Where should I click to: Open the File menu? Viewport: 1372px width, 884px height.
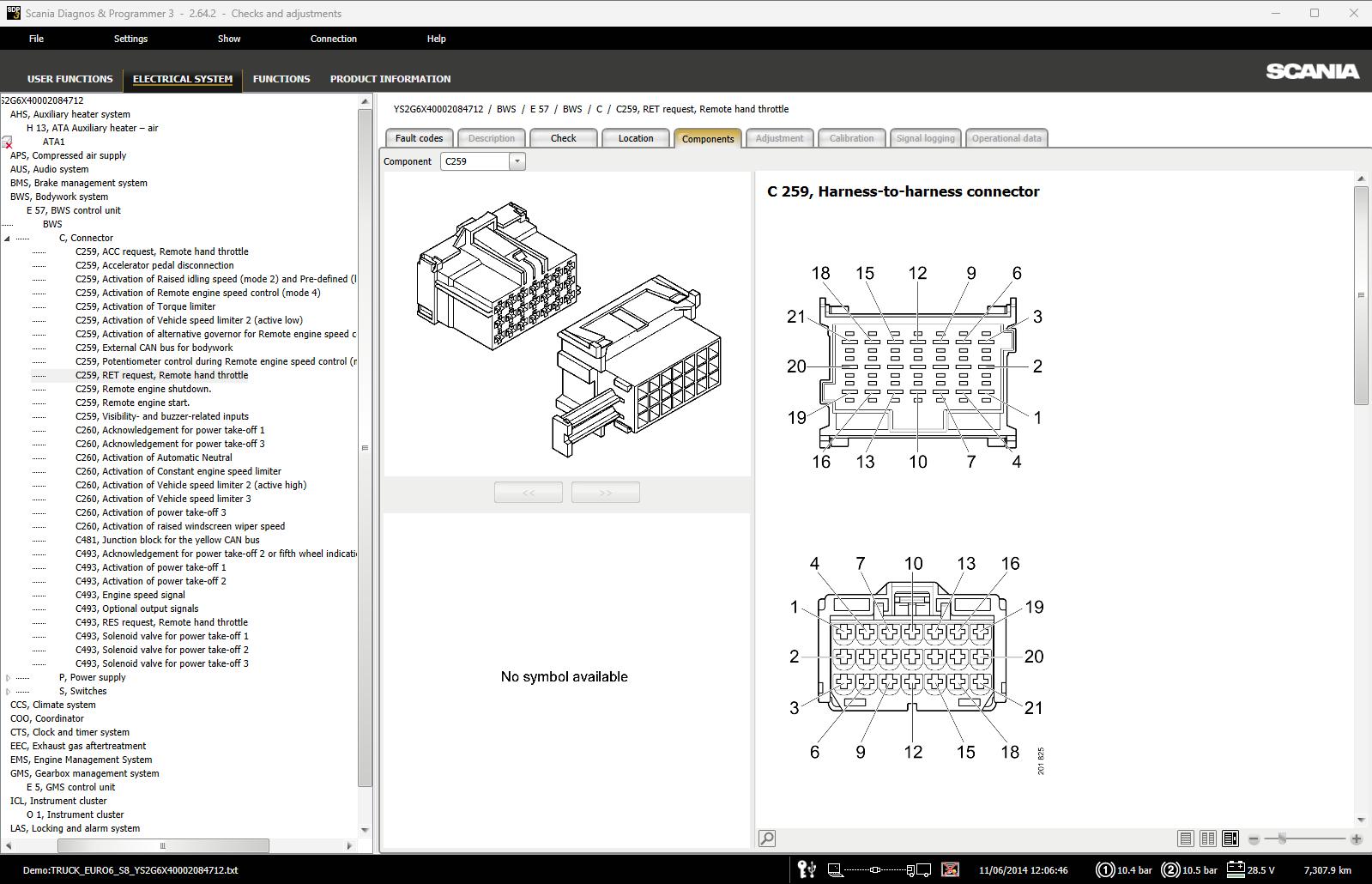(36, 39)
